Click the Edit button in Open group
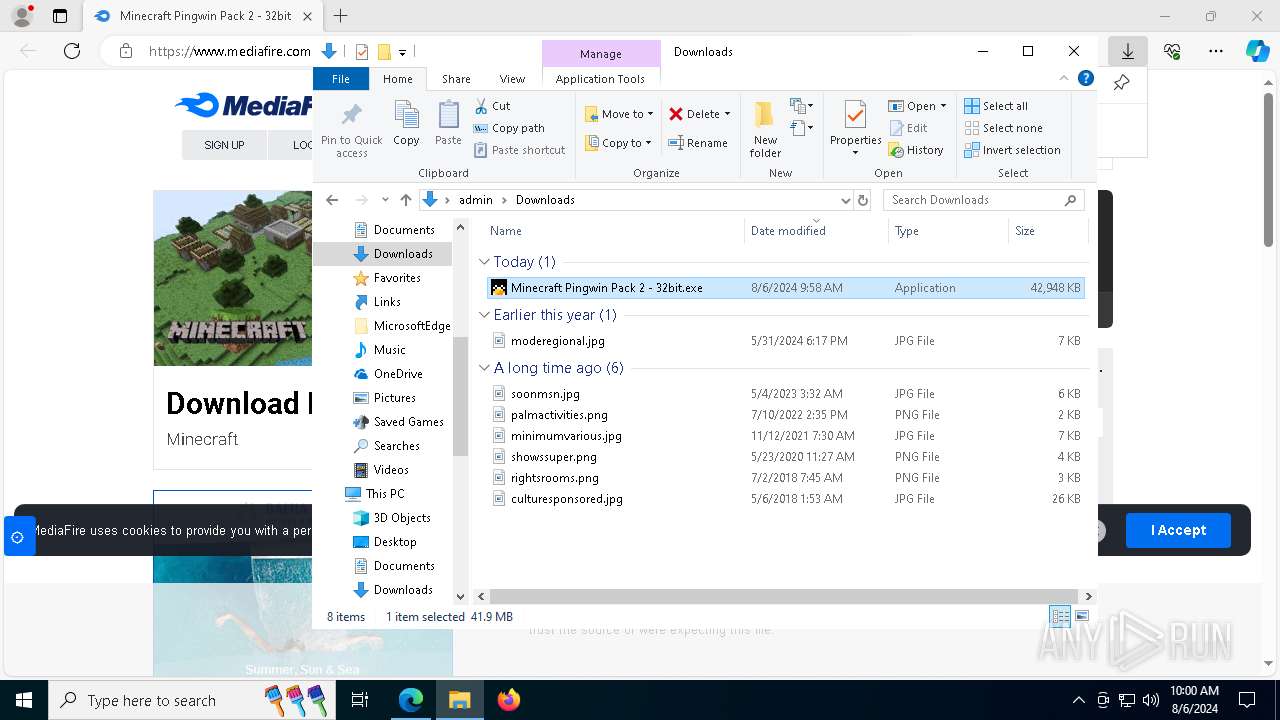 (908, 128)
